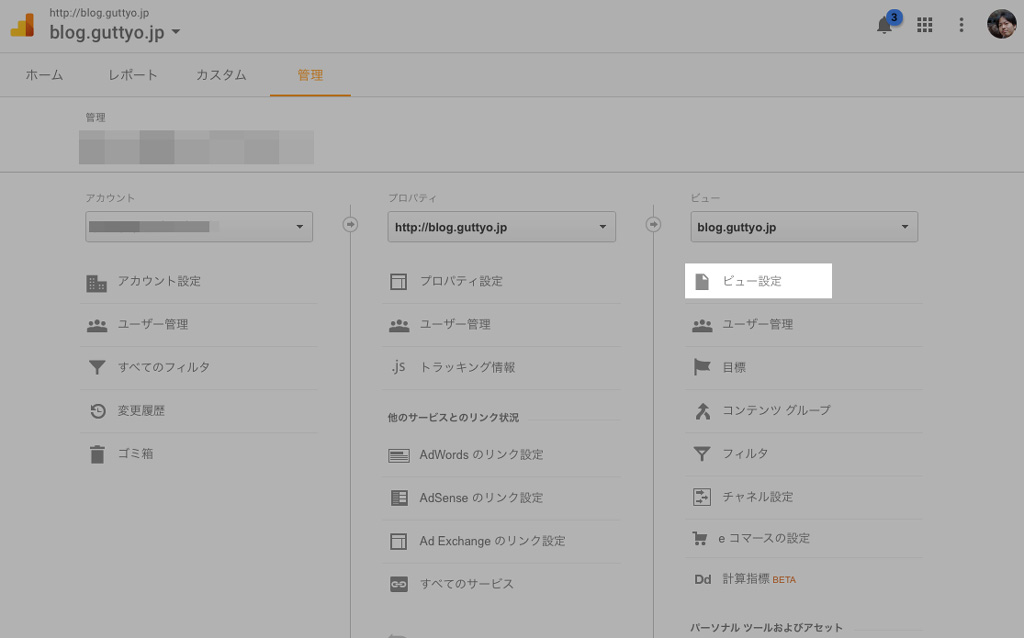The image size is (1024, 638).
Task: Click the shopping cart e コマース icon
Action: coord(702,539)
